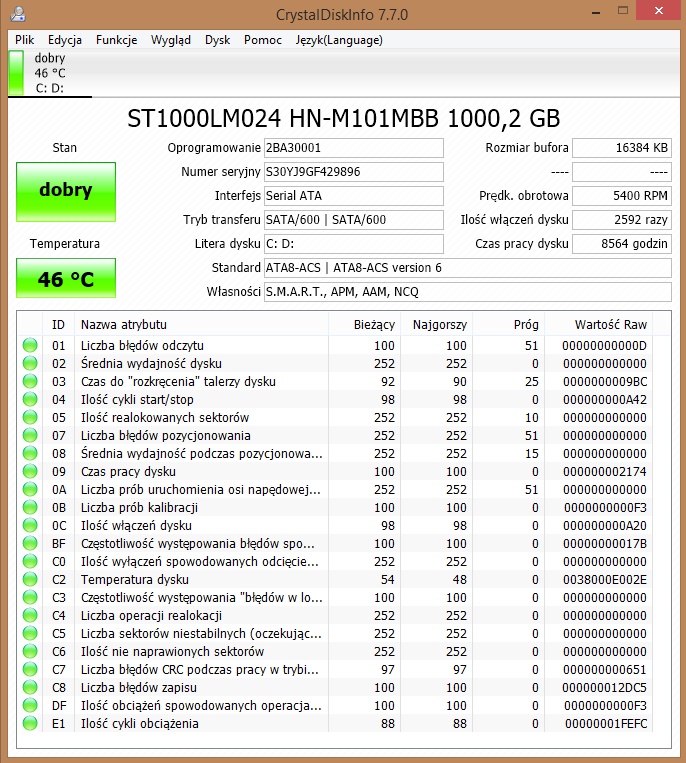The width and height of the screenshot is (686, 763).
Task: Click the Tryb transferu field SATA/600
Action: (x=354, y=220)
